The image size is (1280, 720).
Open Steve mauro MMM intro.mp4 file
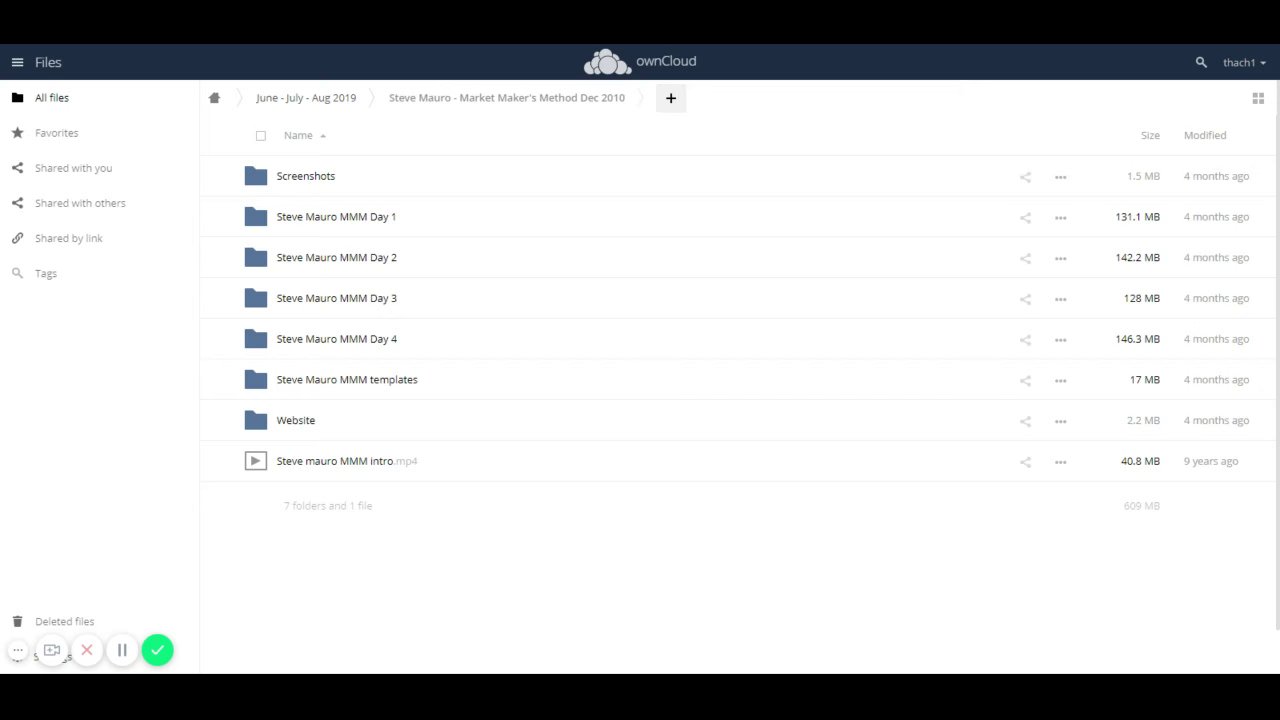coord(347,461)
